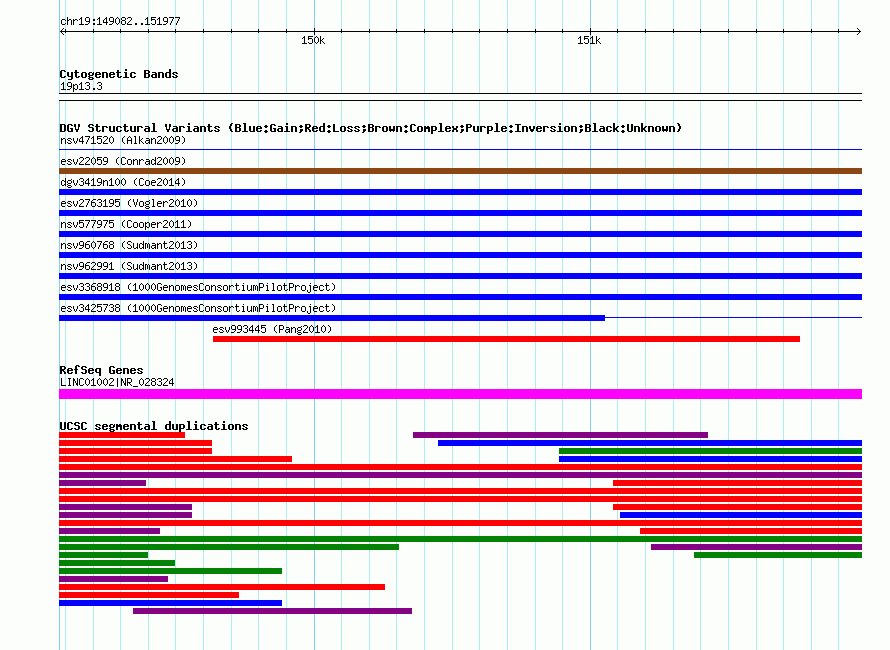Image resolution: width=890 pixels, height=650 pixels.
Task: Open nsv962991 (Sudmant2013) label
Action: coord(129,266)
